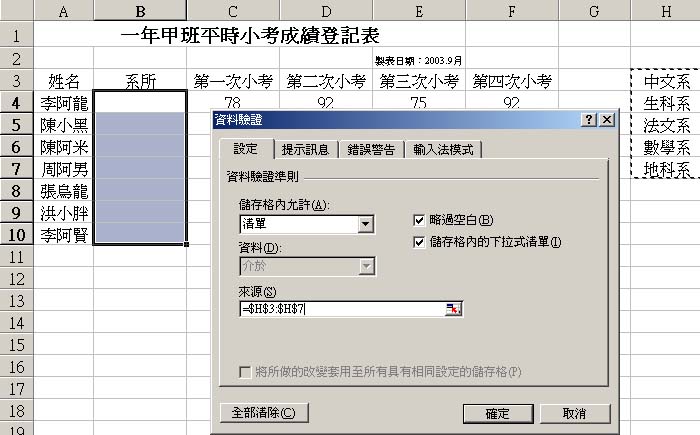Image resolution: width=700 pixels, height=435 pixels.
Task: Switch to the 錯誤警告 tab
Action: pos(371,150)
